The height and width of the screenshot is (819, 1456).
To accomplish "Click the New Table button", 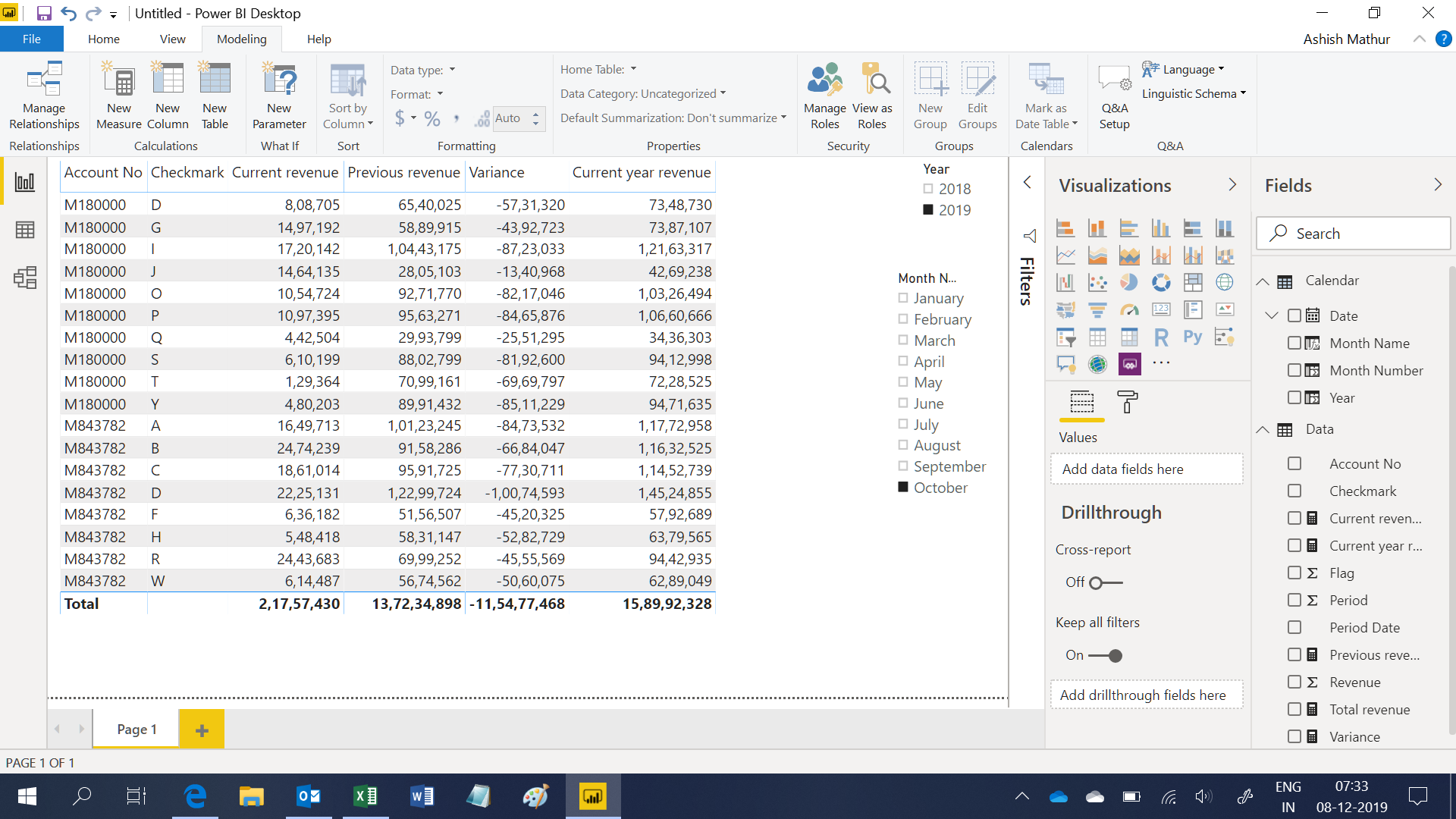I will point(215,96).
